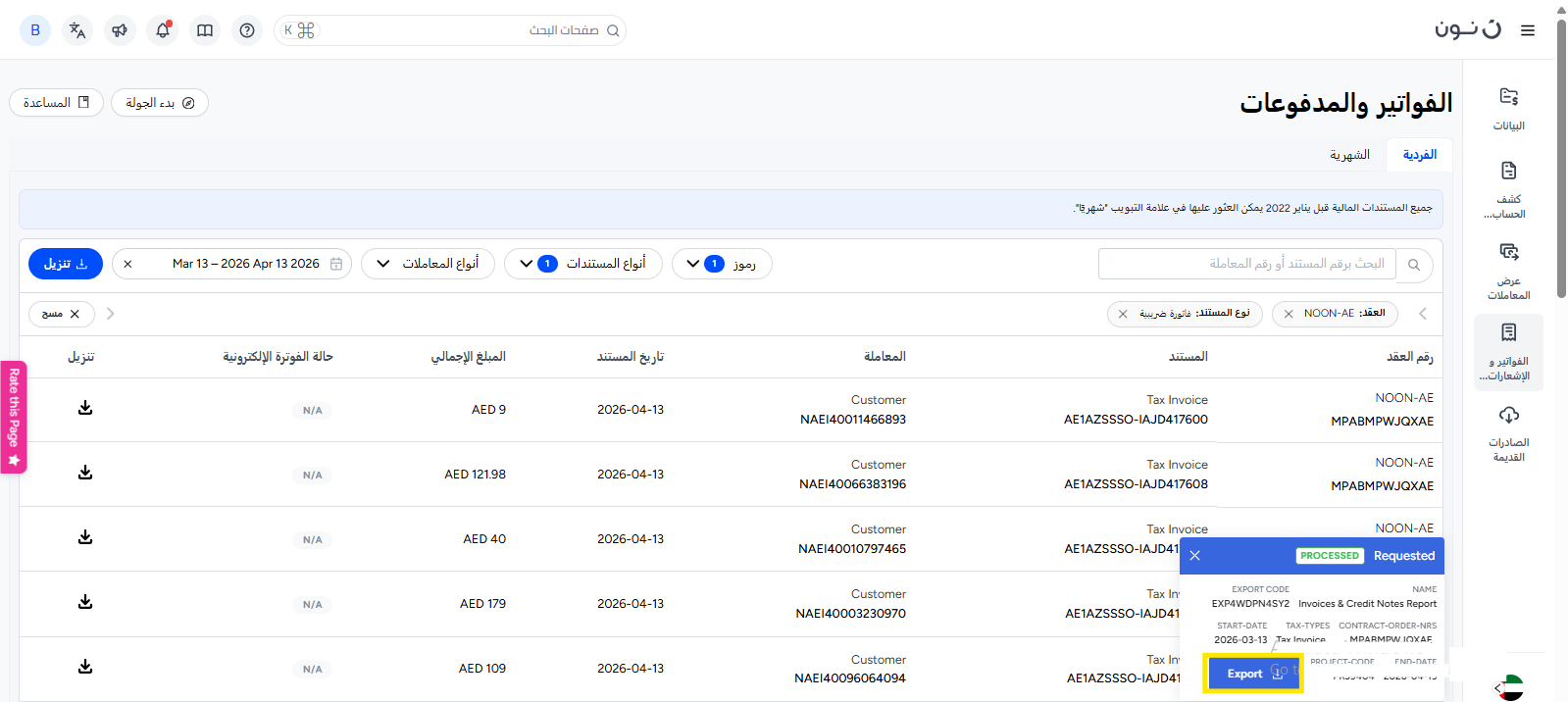Open the hamburger menu beside the noon logo
The height and width of the screenshot is (702, 1568).
(x=1527, y=30)
